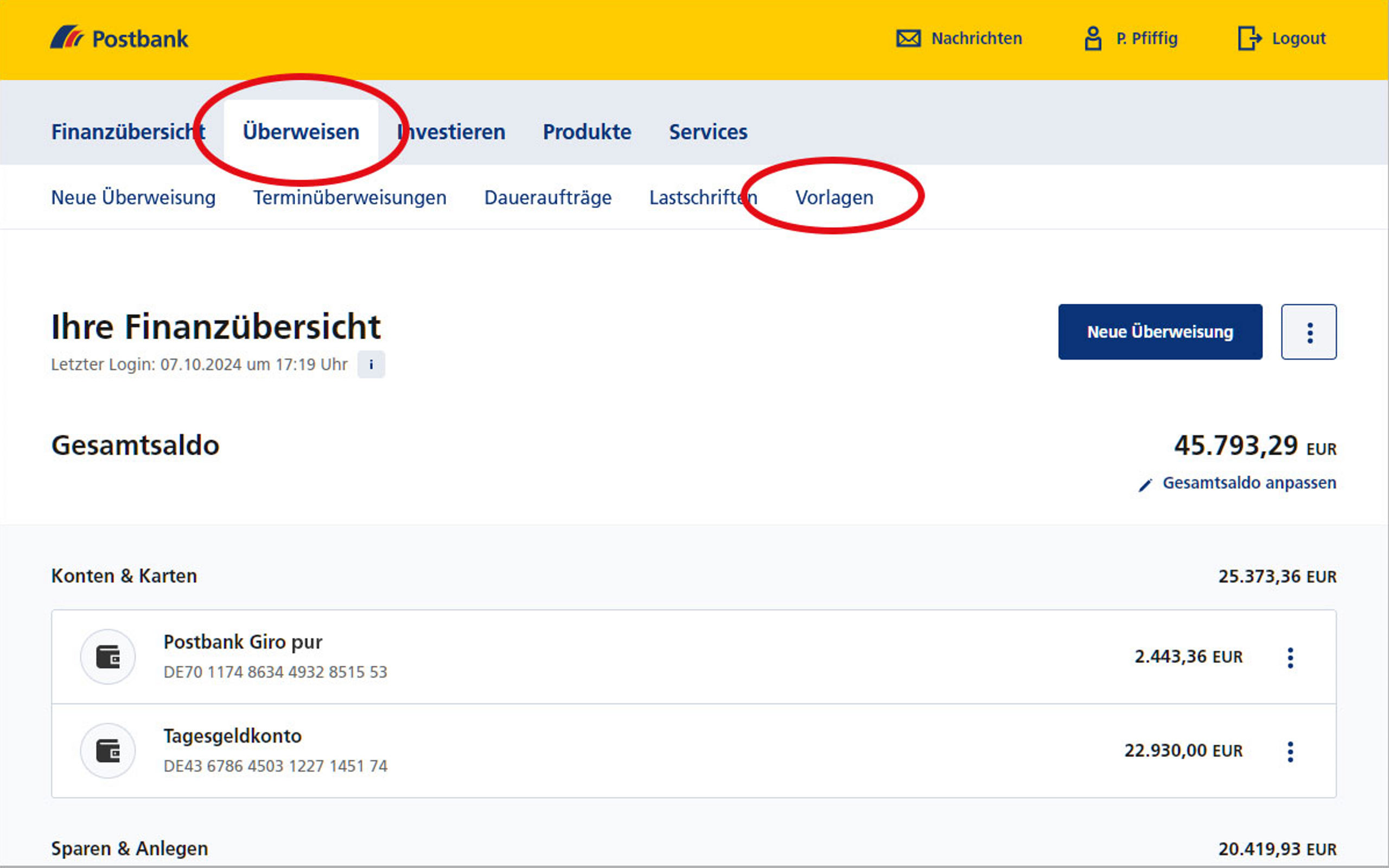This screenshot has width=1389, height=868.
Task: Open Nachrichten envelope icon
Action: tap(909, 39)
